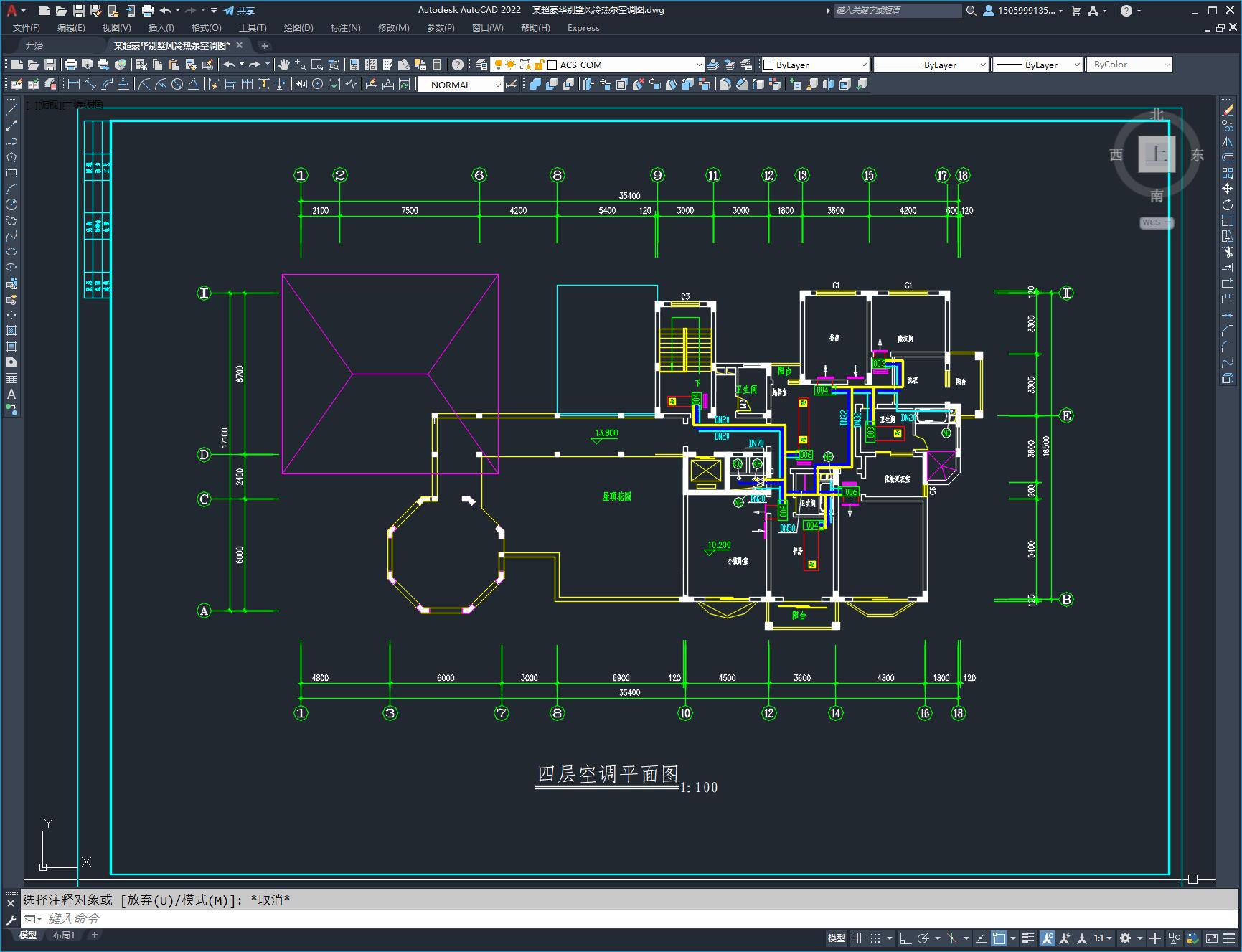Select the Mirror tool in the right toolbar

tap(1228, 141)
